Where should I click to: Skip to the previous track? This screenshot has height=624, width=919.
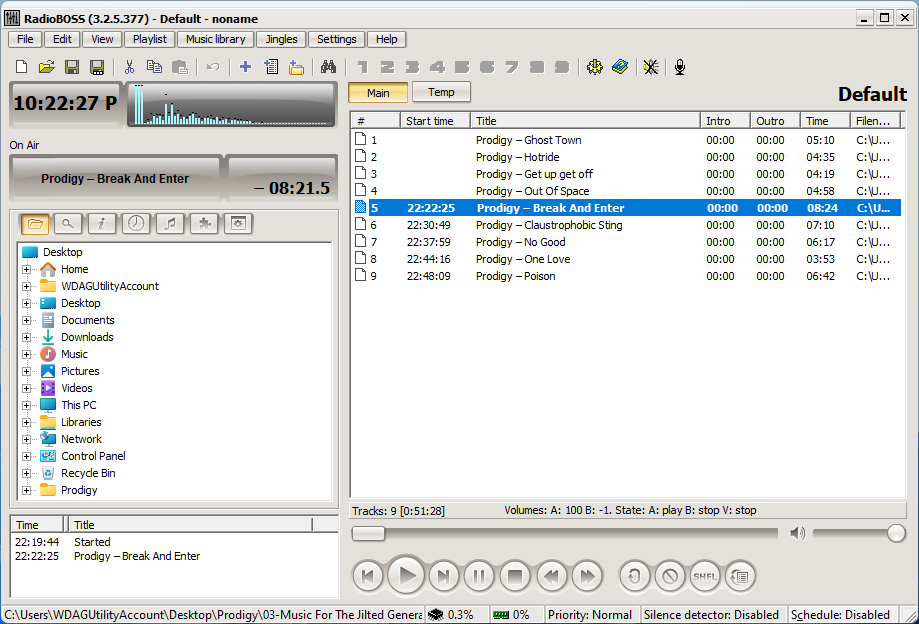(x=368, y=577)
